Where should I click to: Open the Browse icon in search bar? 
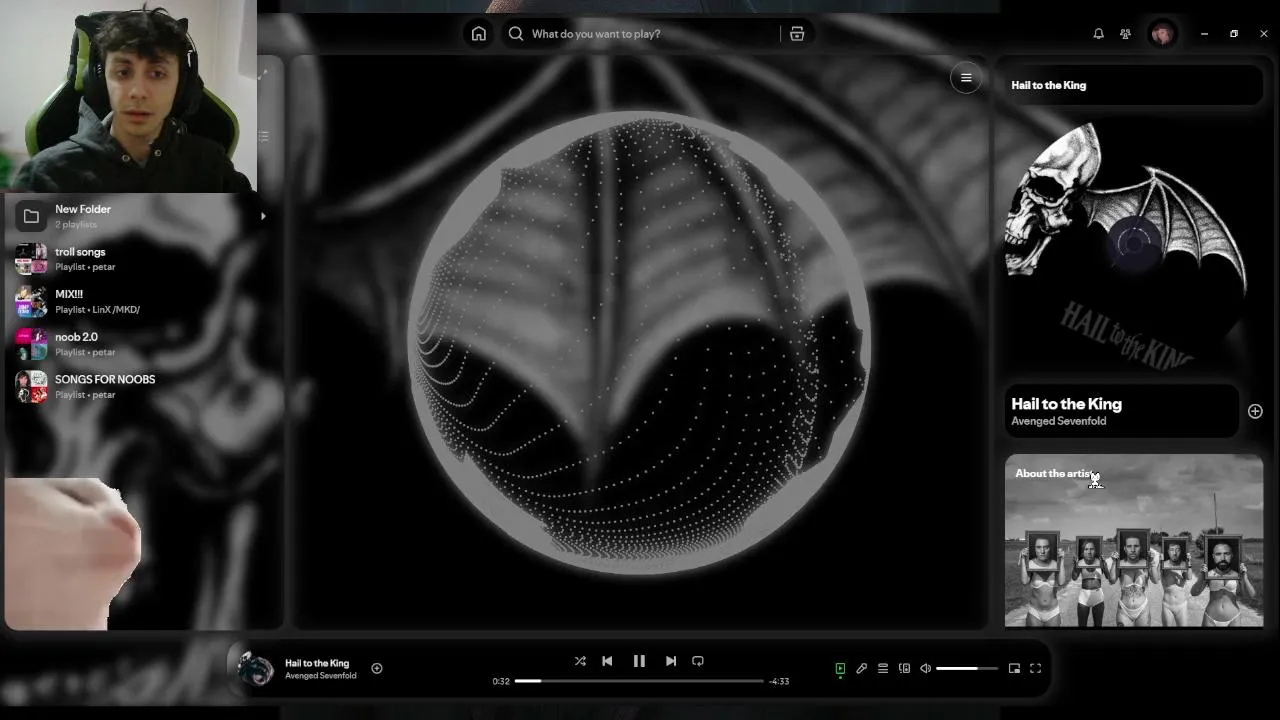(797, 34)
